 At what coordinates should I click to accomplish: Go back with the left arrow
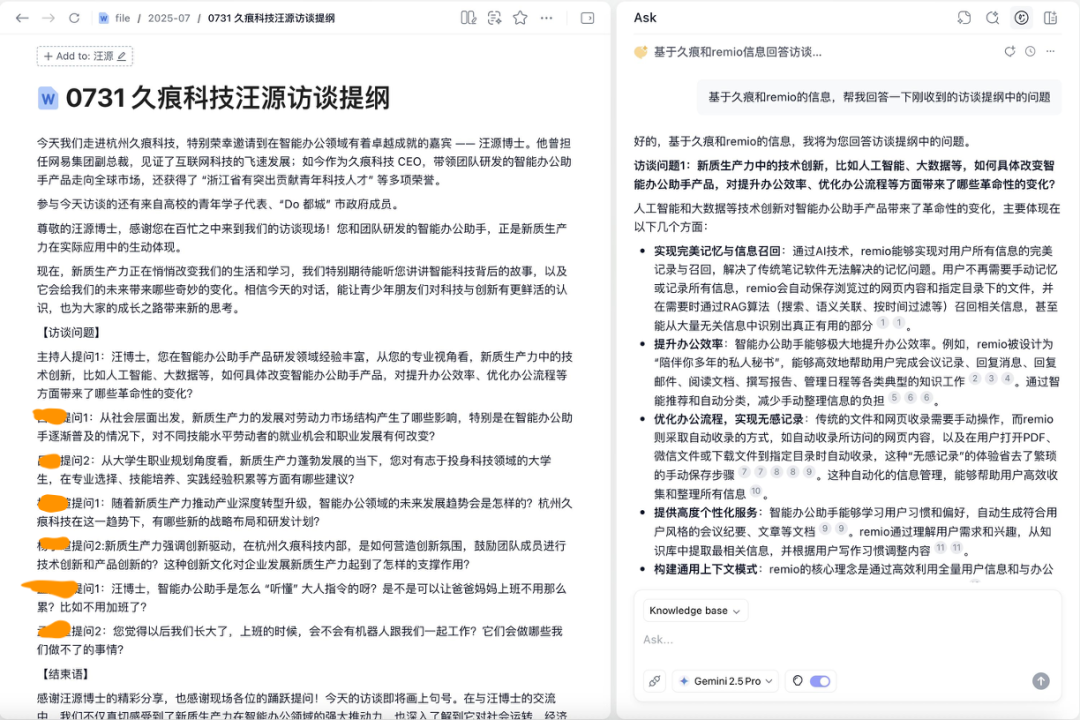tap(22, 18)
